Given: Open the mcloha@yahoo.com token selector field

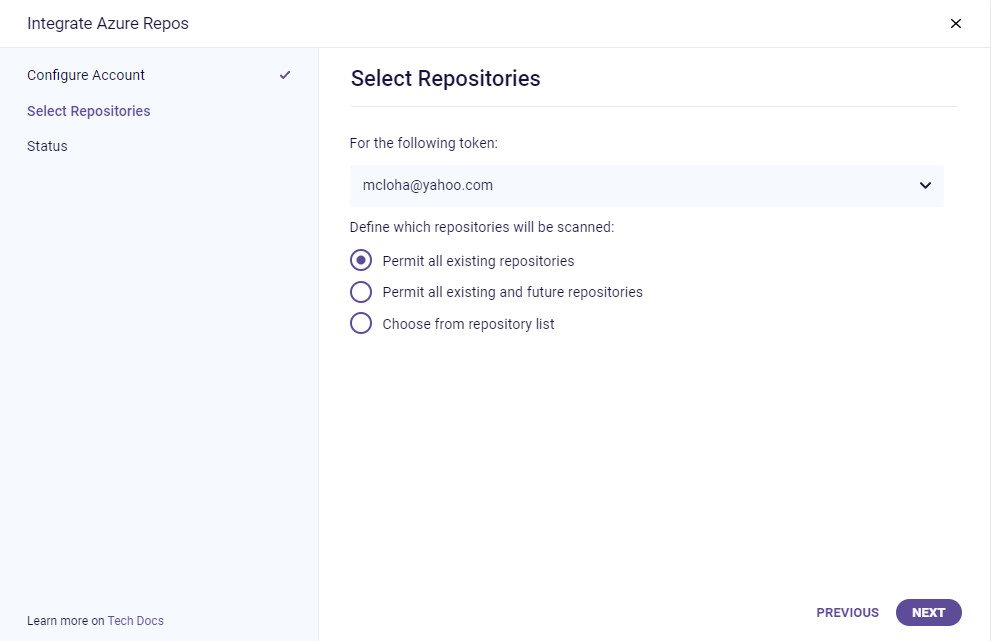Looking at the screenshot, I should click(x=630, y=186).
